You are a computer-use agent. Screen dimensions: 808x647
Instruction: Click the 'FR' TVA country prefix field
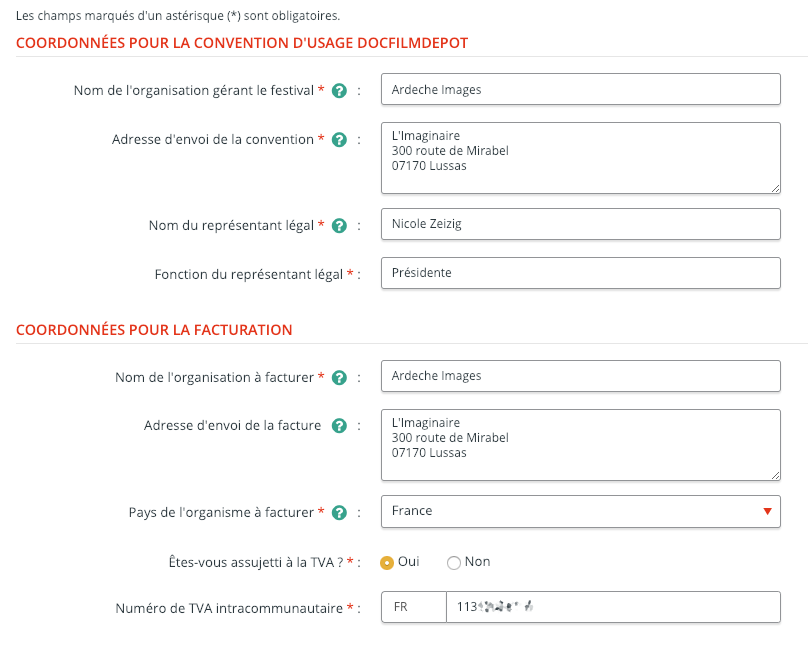412,607
